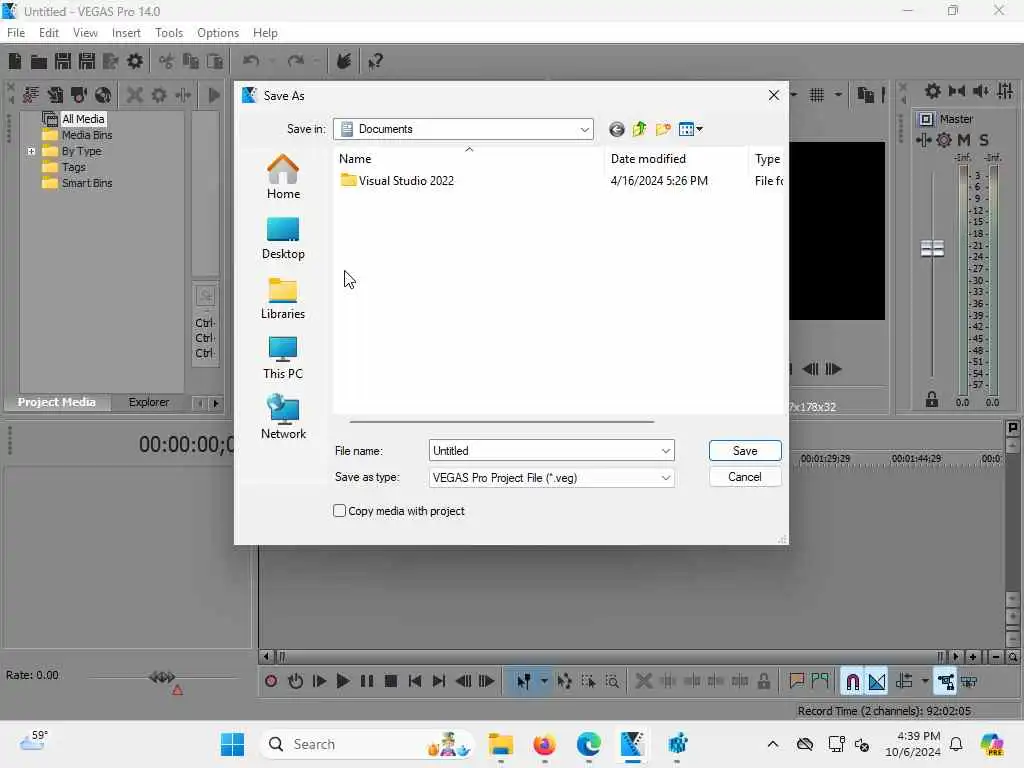Toggle the Enable Snapping magnet icon
Viewport: 1024px width, 768px height.
(x=852, y=682)
